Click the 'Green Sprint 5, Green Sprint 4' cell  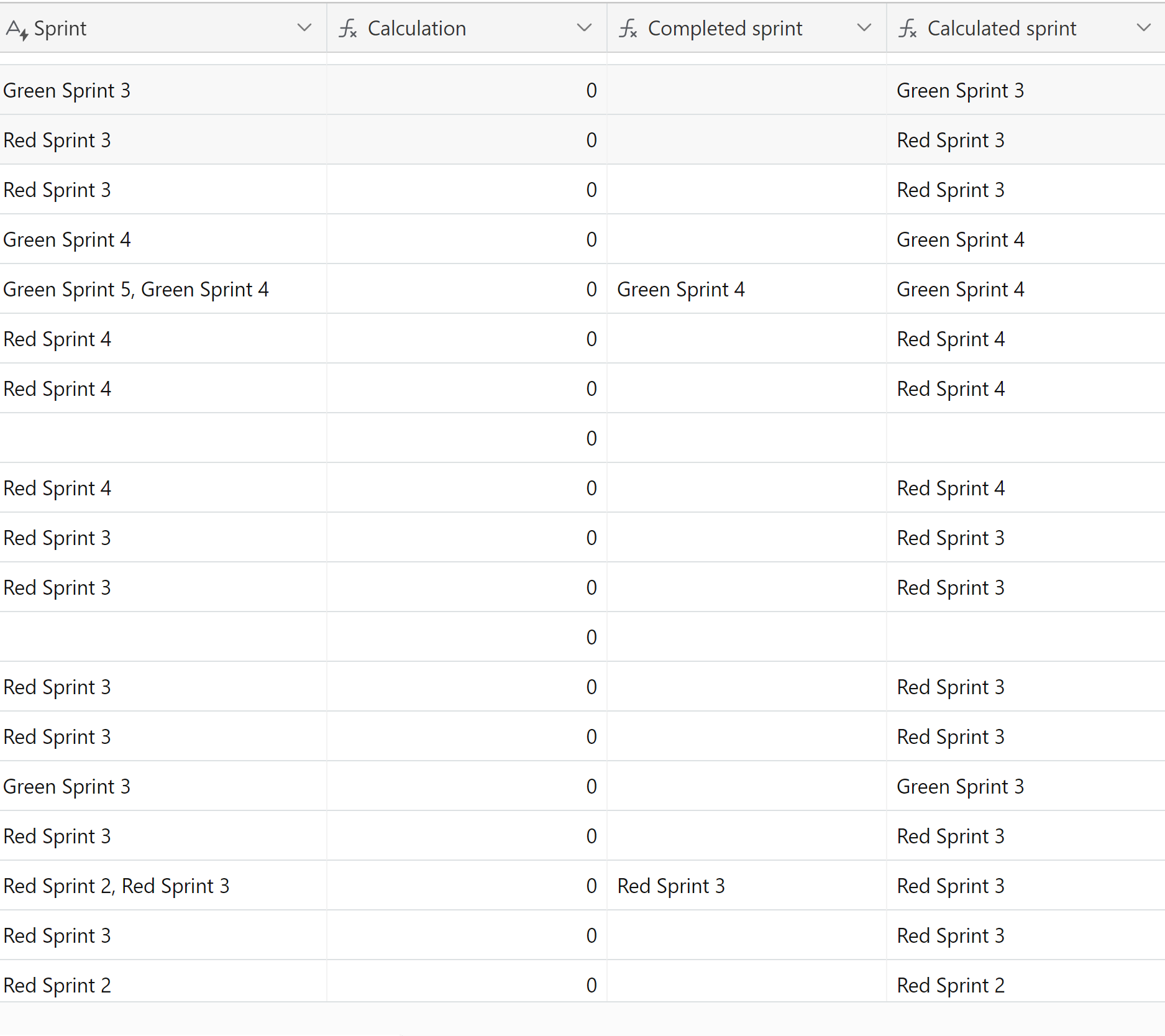point(163,289)
